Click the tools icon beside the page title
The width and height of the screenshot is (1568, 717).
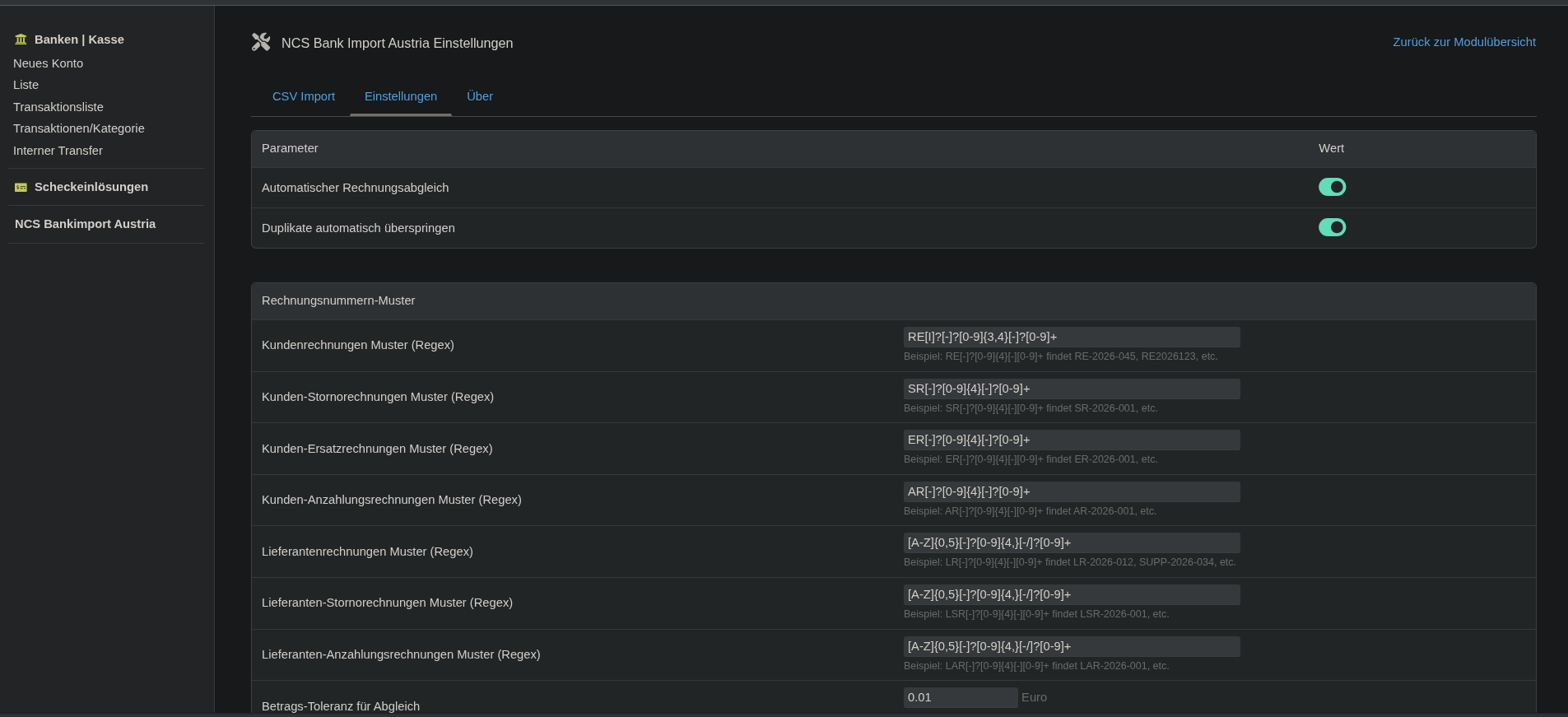261,42
